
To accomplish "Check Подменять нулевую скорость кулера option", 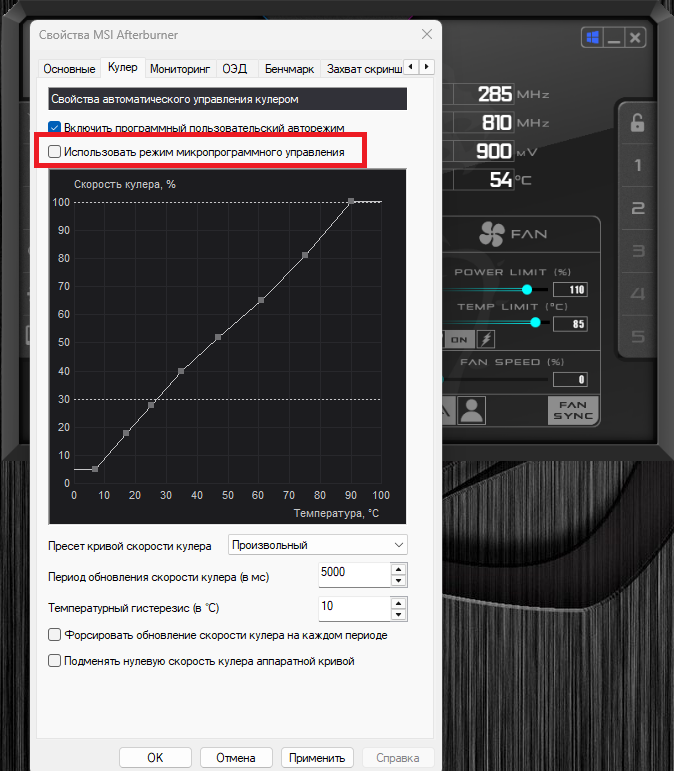I will click(55, 660).
